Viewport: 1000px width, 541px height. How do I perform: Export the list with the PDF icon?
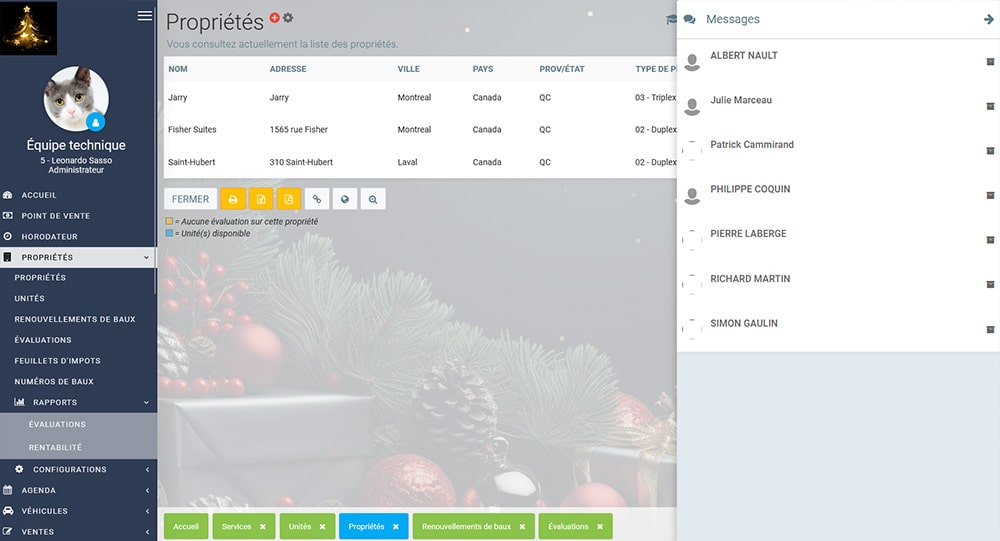pyautogui.click(x=289, y=199)
